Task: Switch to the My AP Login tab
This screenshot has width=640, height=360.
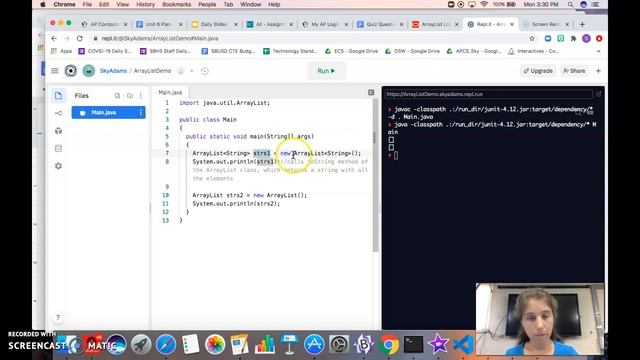Action: (324, 24)
